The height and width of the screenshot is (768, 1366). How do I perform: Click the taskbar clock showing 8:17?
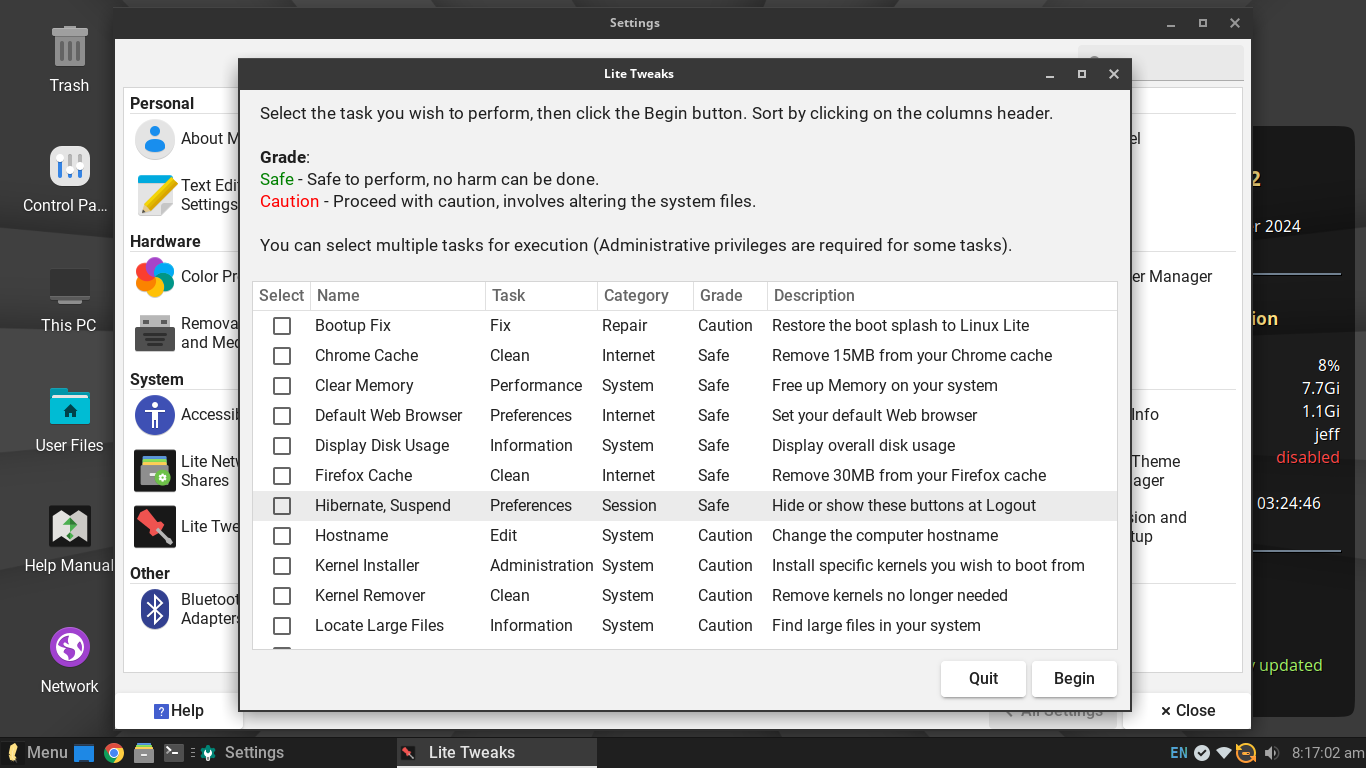[1328, 753]
